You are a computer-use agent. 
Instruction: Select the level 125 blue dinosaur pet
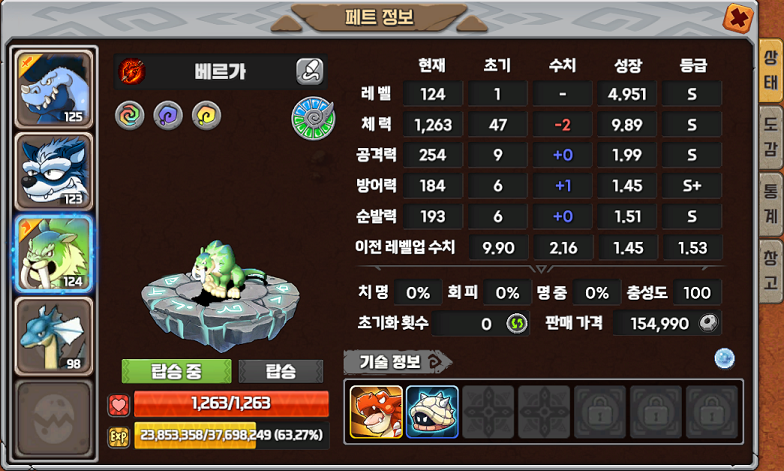pyautogui.click(x=54, y=89)
